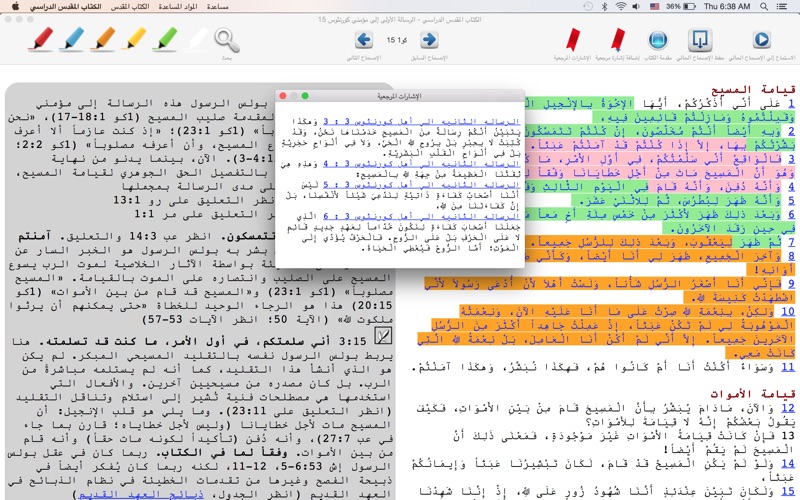Open Notification Center in menu bar
The width and height of the screenshot is (800, 500).
(x=781, y=6)
